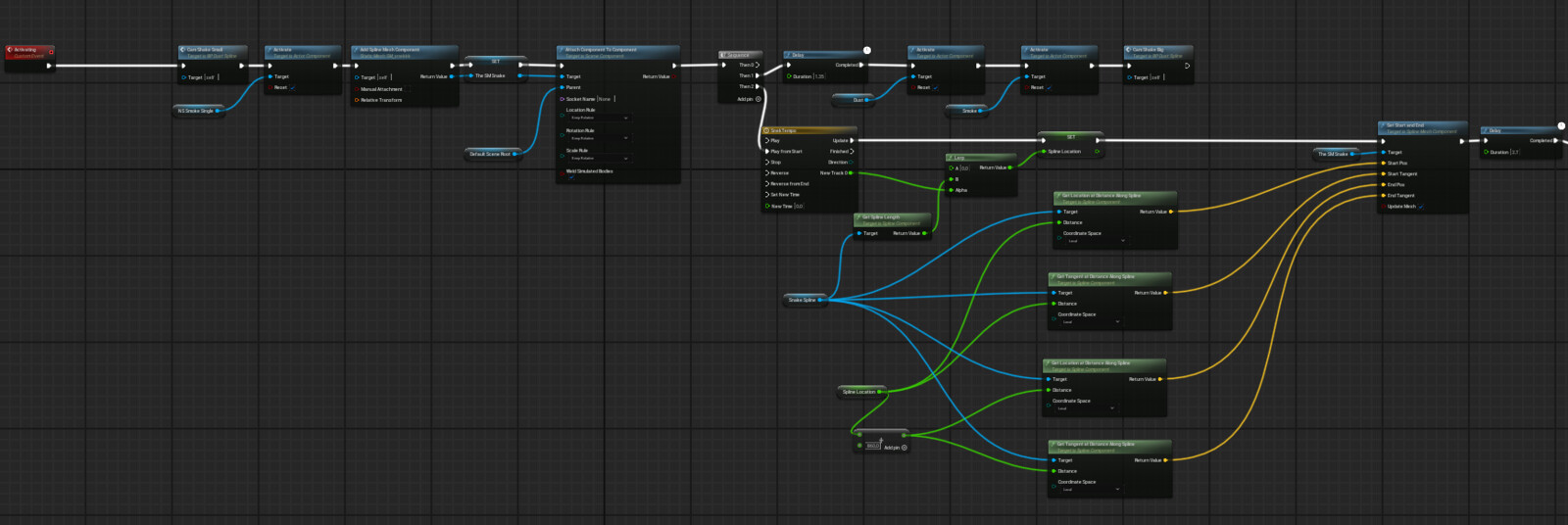Image resolution: width=1568 pixels, height=525 pixels.
Task: Click the Start Tangent input pin
Action: 1384,173
